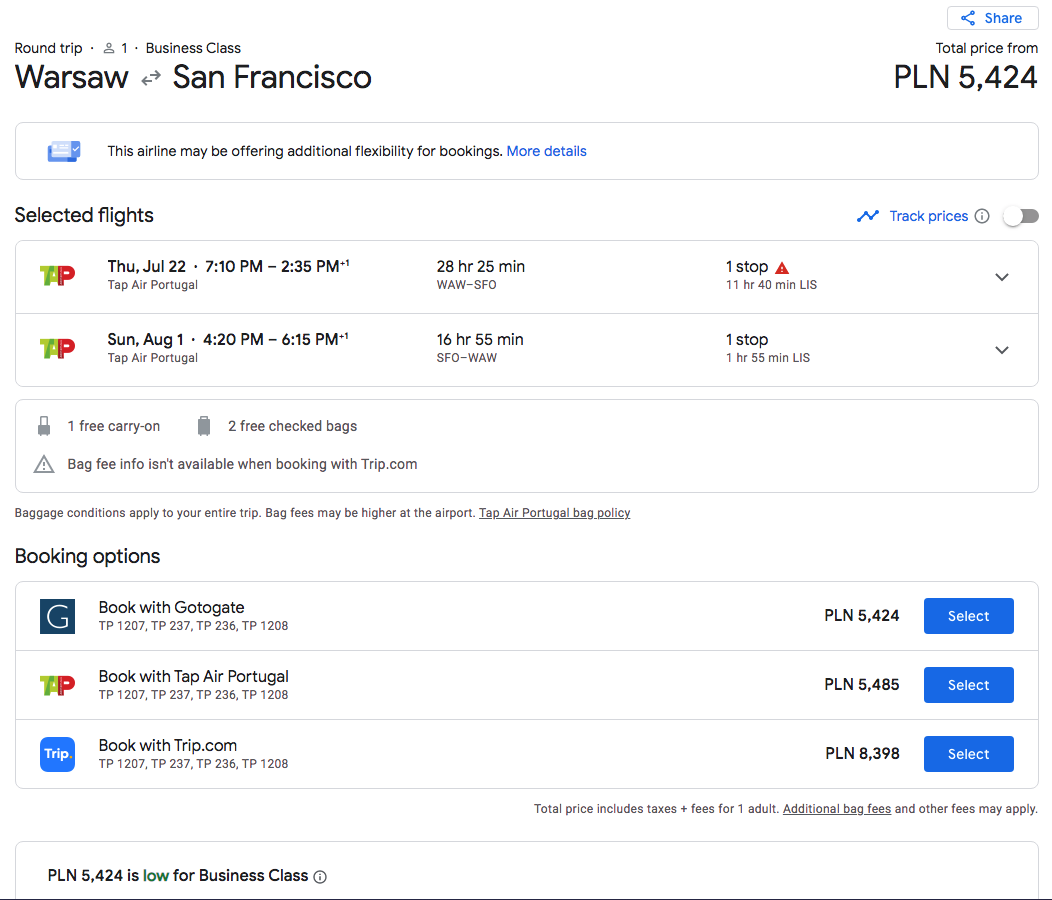Click the Trip.com logo icon
The image size is (1052, 900).
(x=58, y=754)
